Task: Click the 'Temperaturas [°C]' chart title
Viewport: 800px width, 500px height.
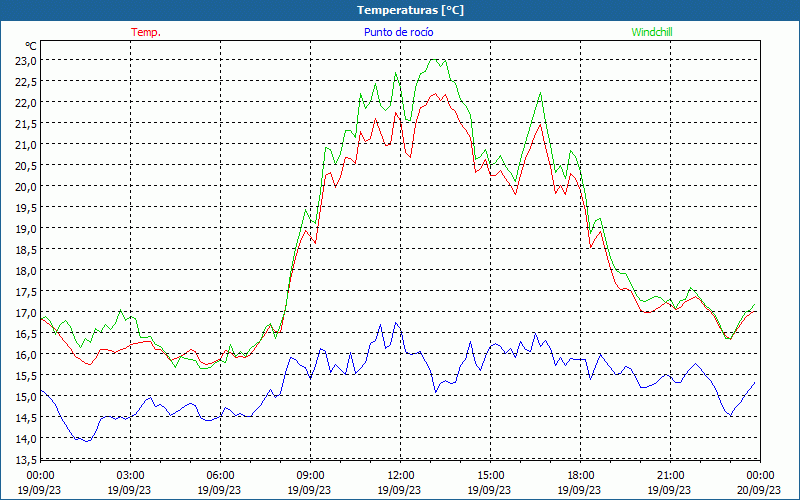Action: pos(410,10)
